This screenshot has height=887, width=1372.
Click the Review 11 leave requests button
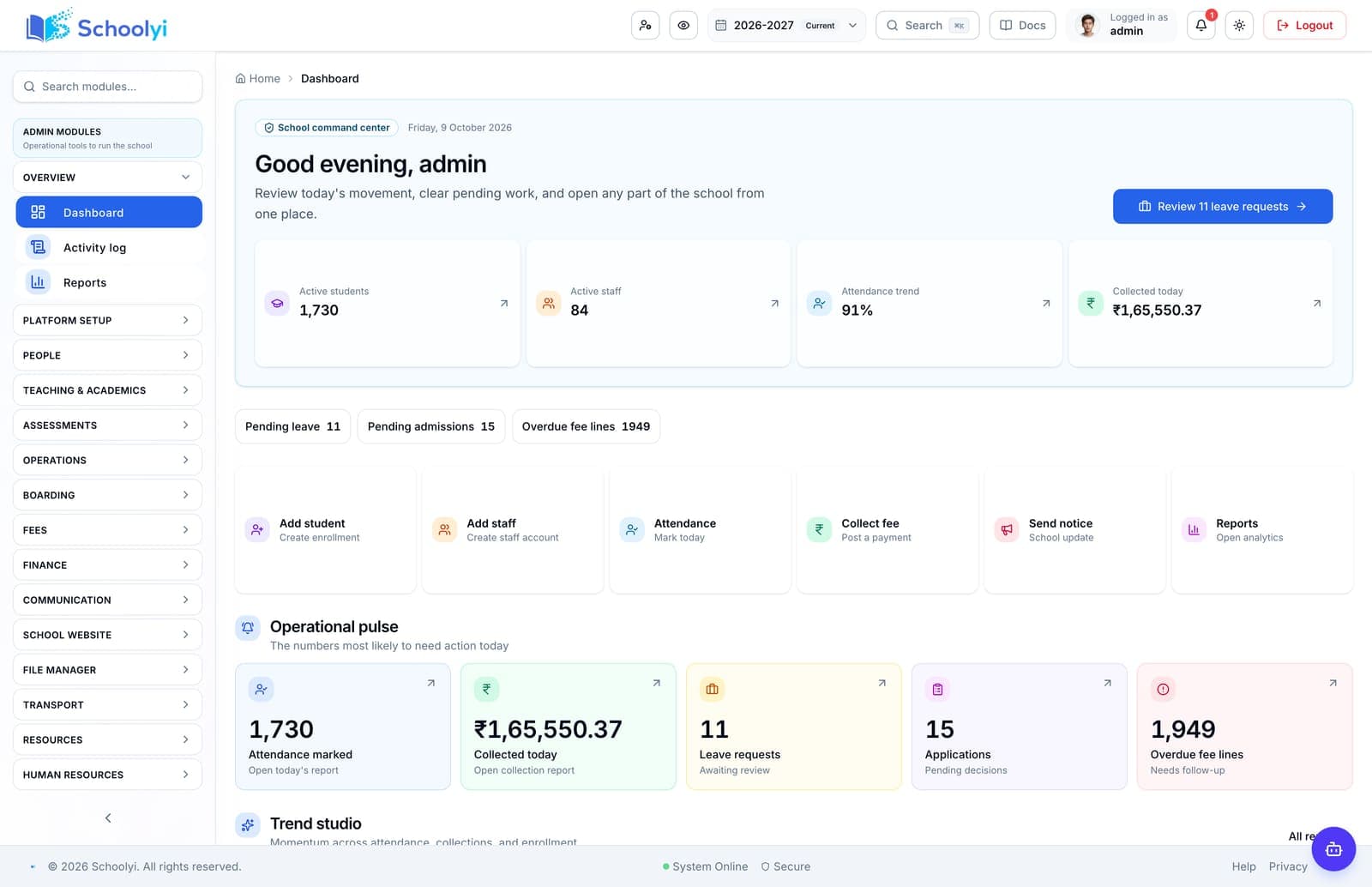click(x=1223, y=207)
